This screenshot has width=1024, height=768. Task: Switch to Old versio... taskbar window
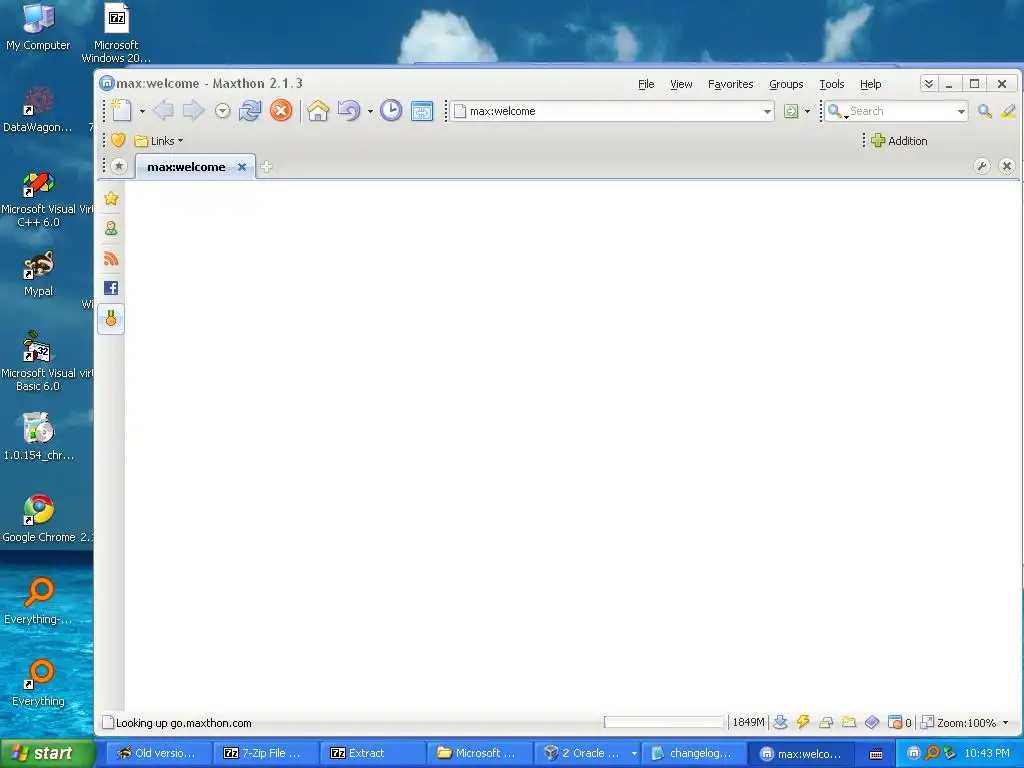coord(159,753)
